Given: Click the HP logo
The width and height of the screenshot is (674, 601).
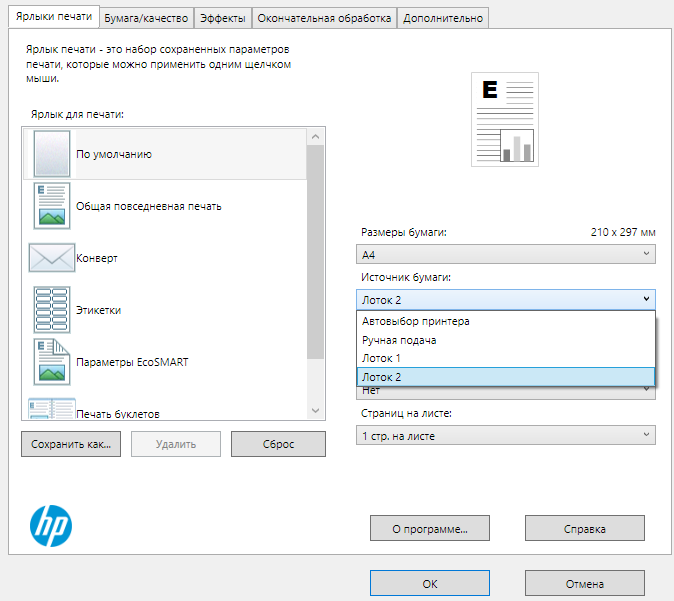Looking at the screenshot, I should click(51, 523).
